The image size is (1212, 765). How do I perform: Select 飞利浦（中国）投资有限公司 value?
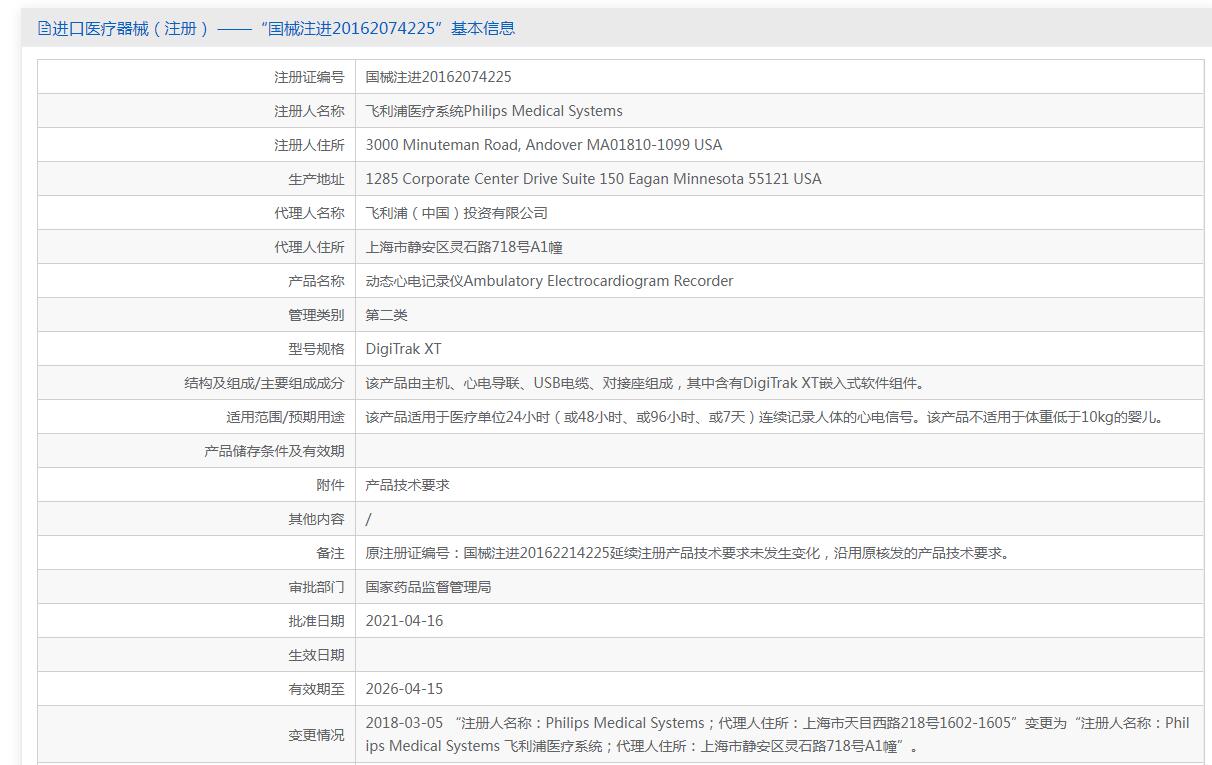(457, 213)
